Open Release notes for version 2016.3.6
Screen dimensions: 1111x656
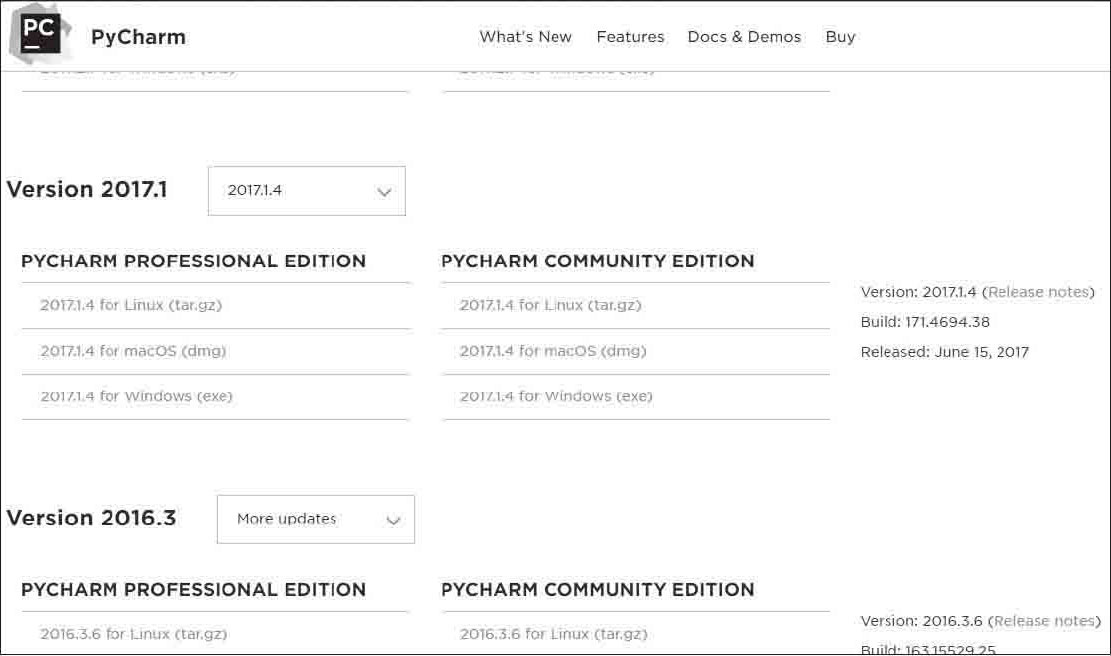point(1045,621)
